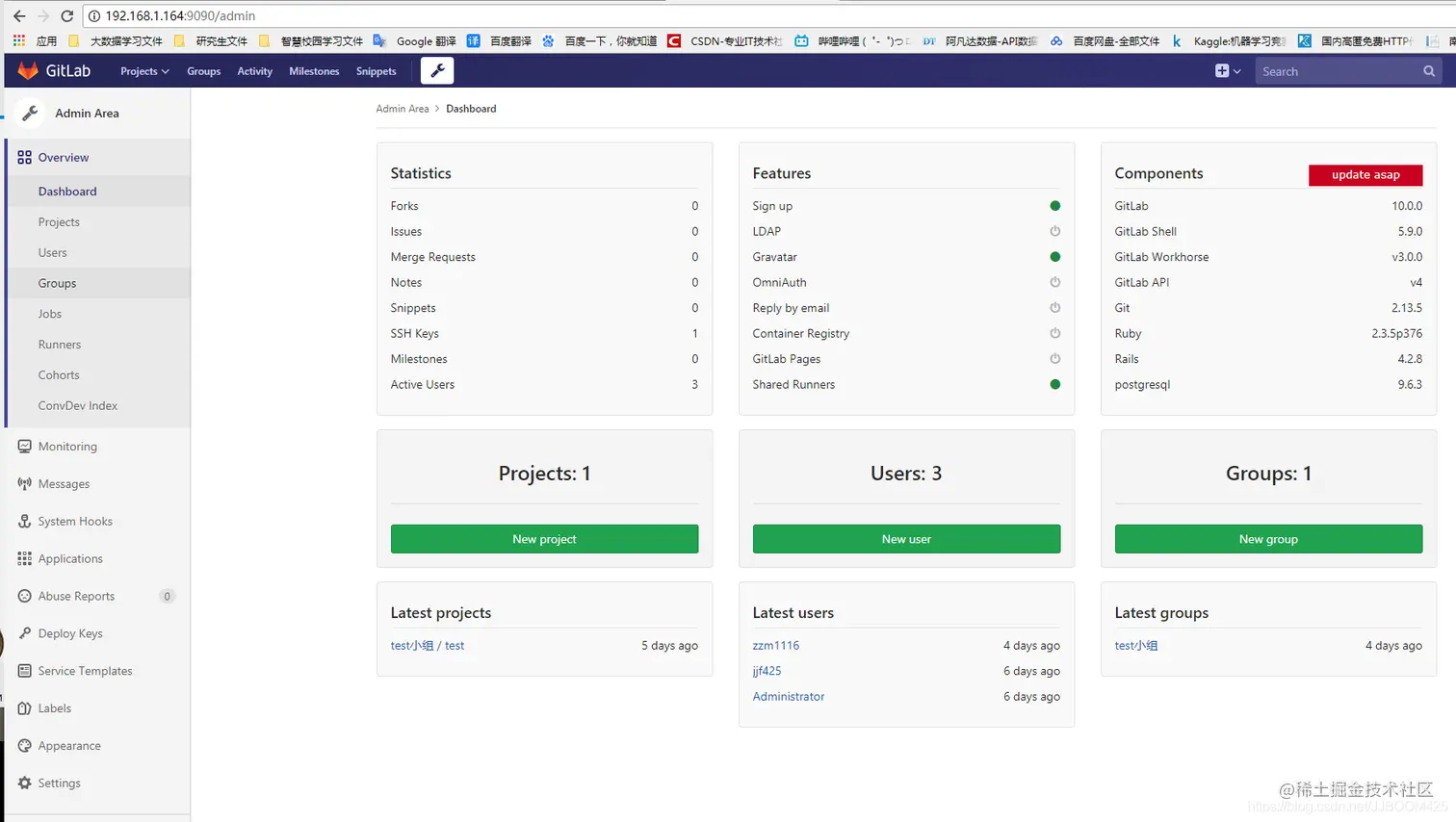The width and height of the screenshot is (1456, 822).
Task: Click the Deploy Keys key icon
Action: click(25, 633)
